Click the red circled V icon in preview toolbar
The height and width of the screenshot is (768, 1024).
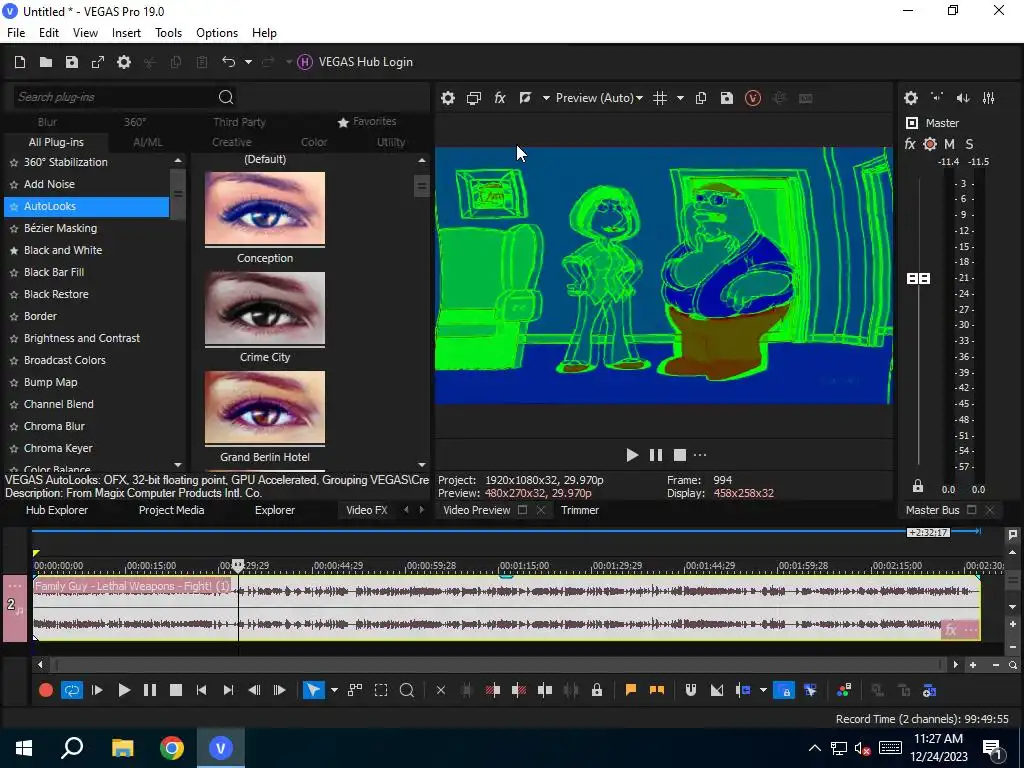click(x=753, y=98)
